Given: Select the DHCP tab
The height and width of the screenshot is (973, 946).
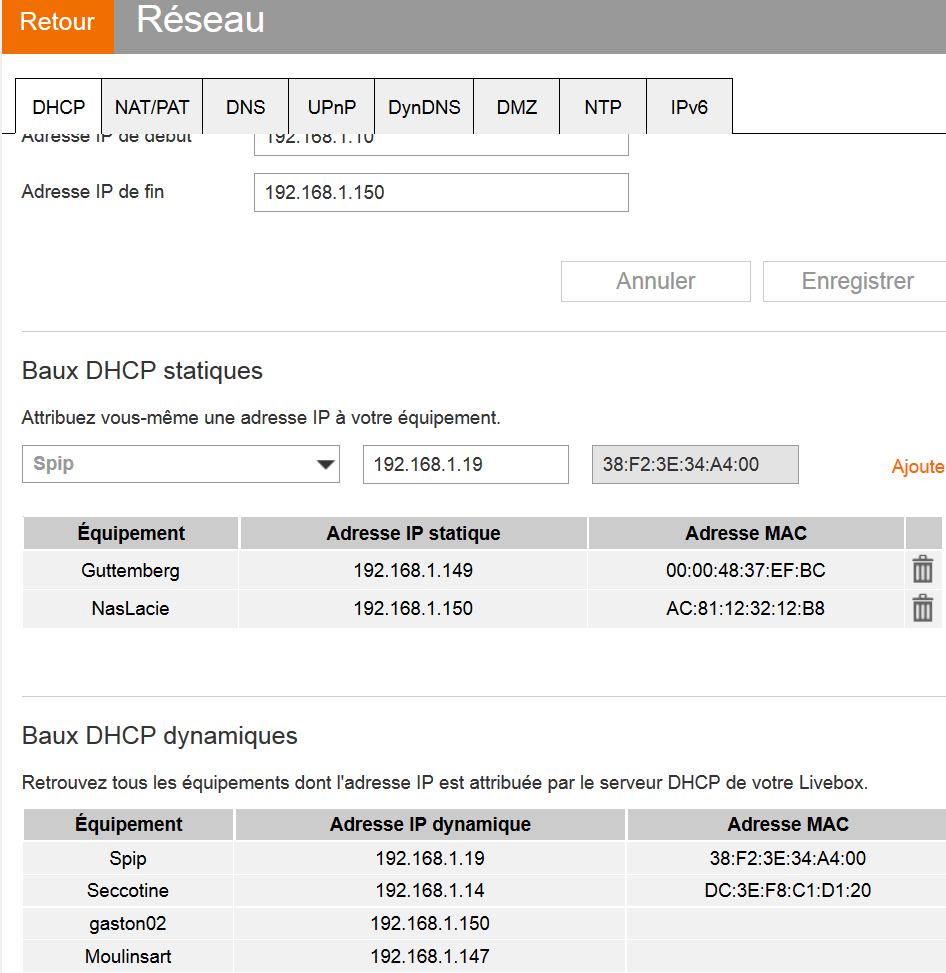Looking at the screenshot, I should (x=57, y=106).
